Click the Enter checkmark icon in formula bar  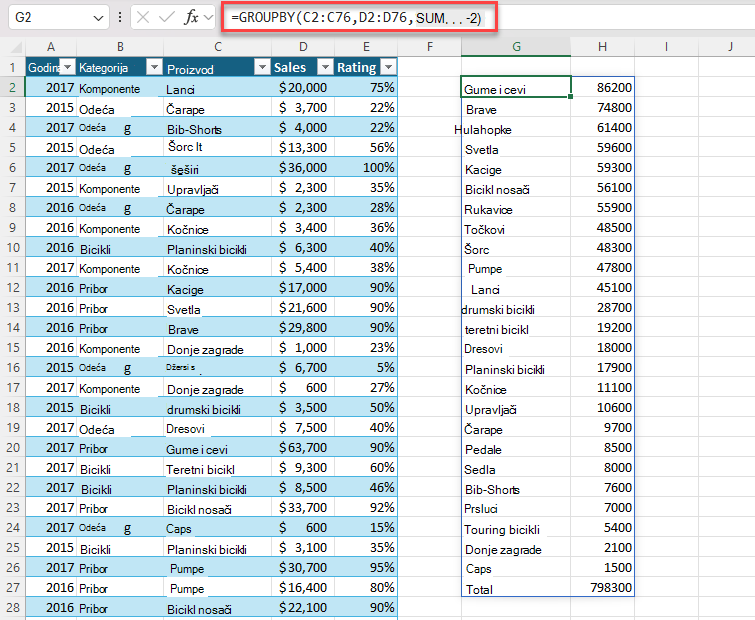click(x=167, y=17)
